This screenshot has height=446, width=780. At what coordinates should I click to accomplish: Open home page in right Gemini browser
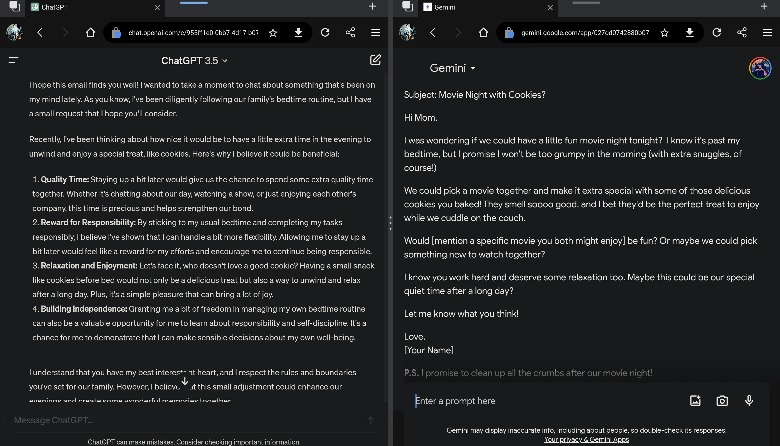[483, 33]
